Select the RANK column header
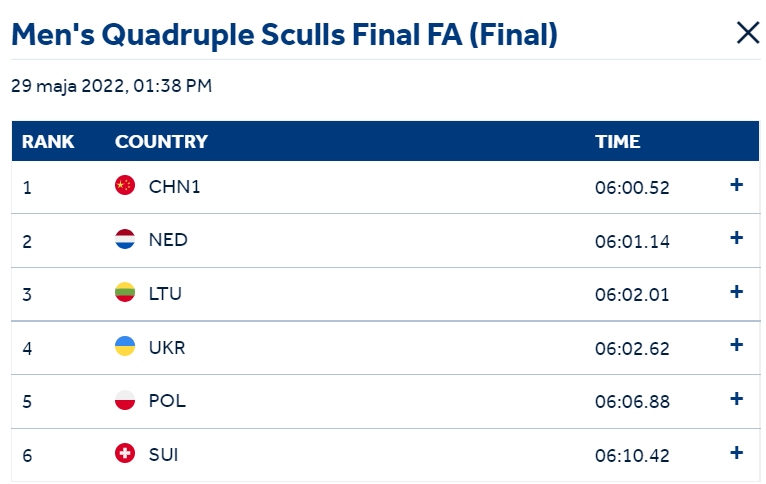766x484 pixels. click(x=48, y=142)
